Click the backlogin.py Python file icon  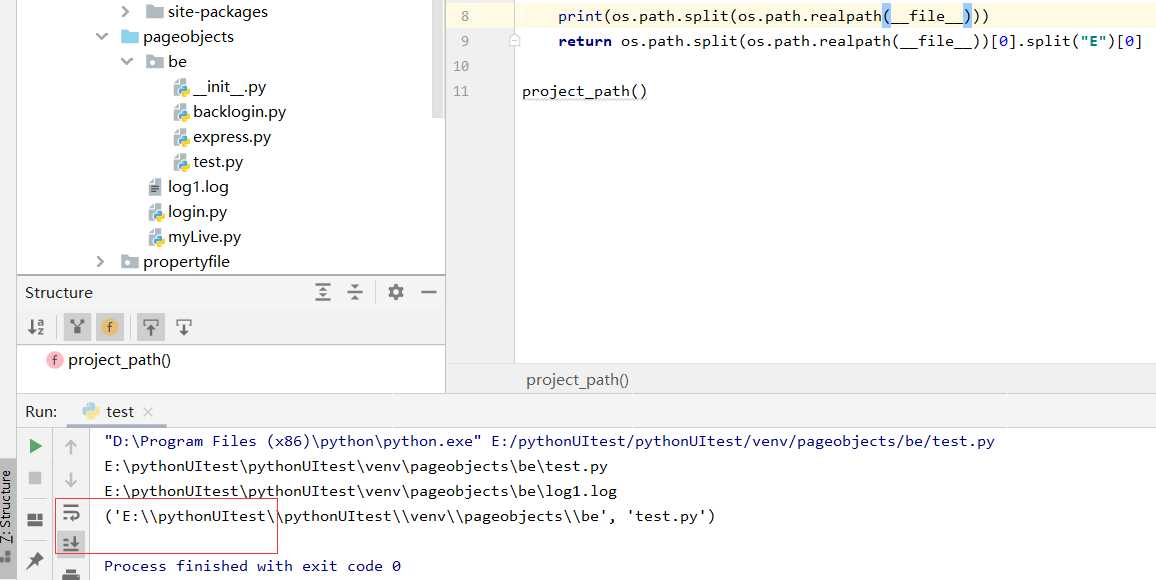(x=181, y=112)
